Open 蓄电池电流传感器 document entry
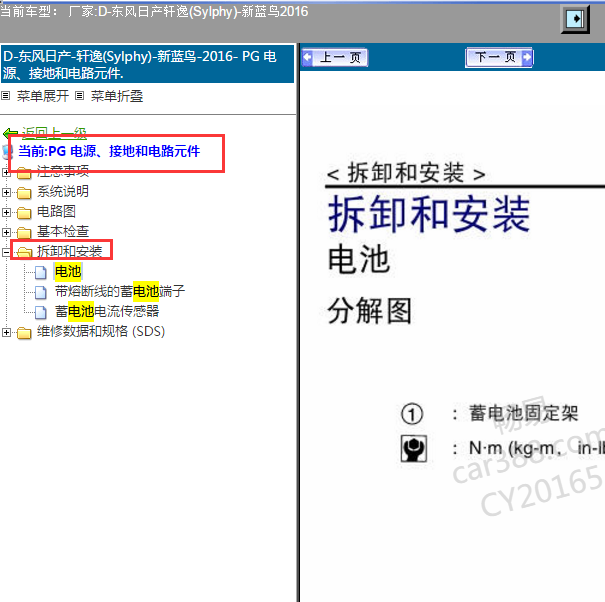The width and height of the screenshot is (605, 602). tap(107, 311)
